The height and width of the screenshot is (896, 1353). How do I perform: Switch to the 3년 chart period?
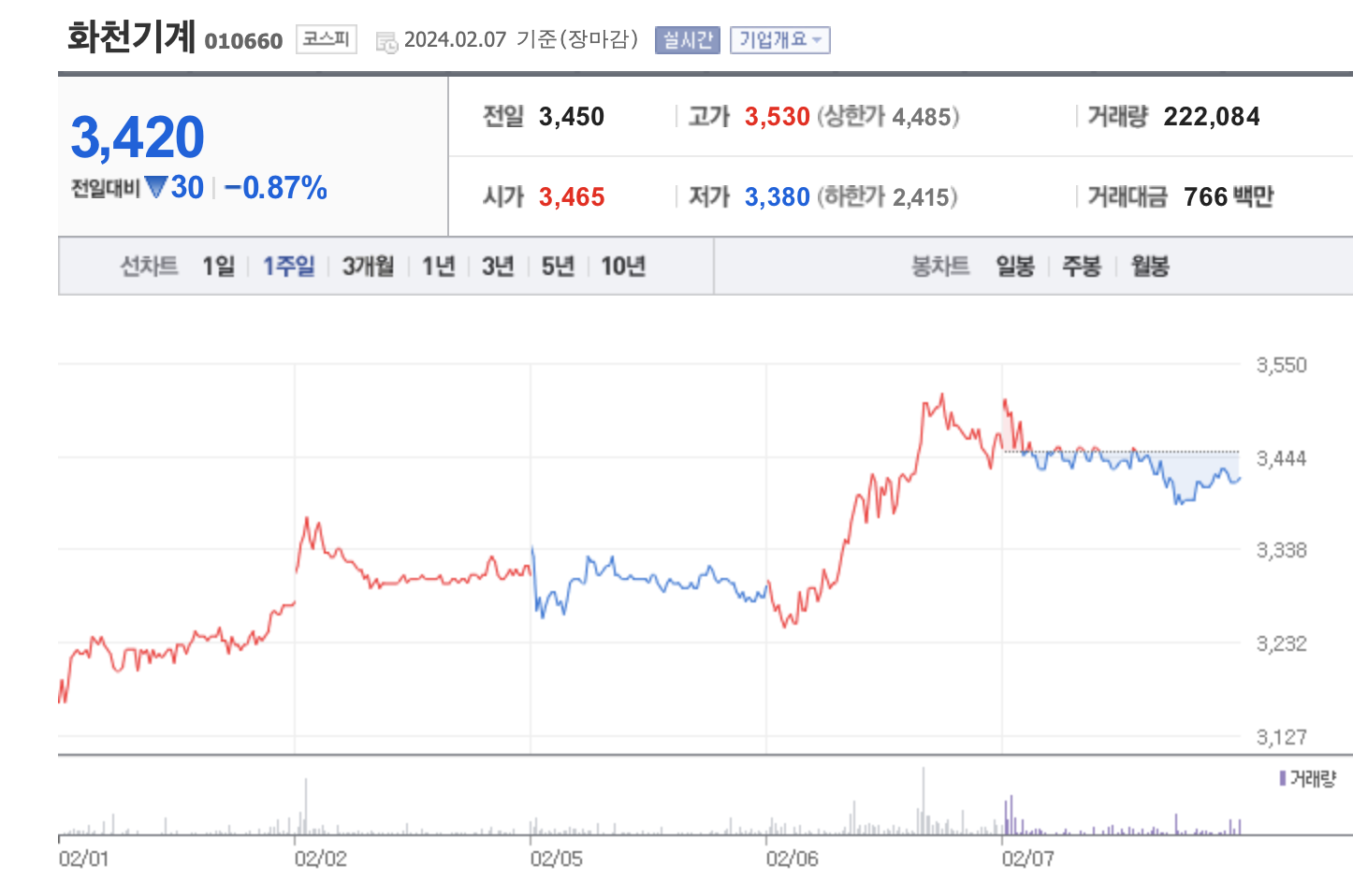498,267
